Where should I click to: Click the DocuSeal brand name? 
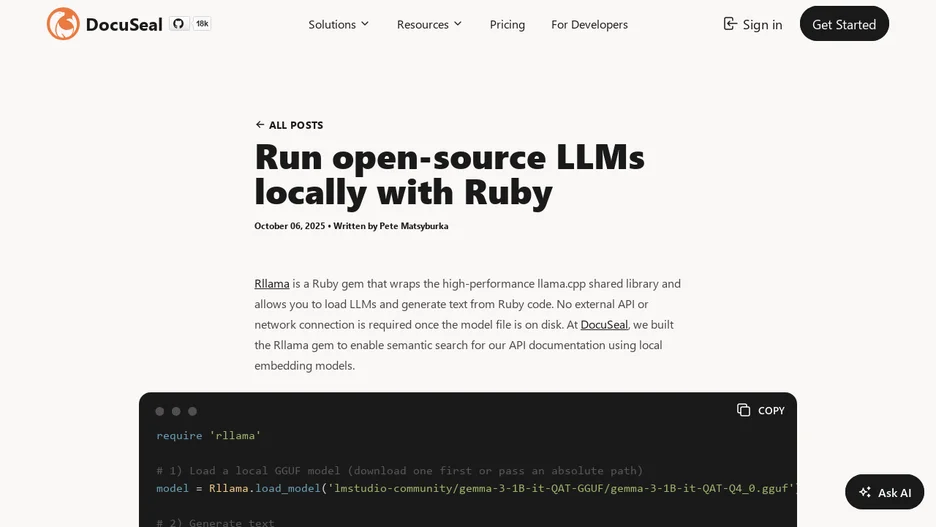tap(124, 24)
